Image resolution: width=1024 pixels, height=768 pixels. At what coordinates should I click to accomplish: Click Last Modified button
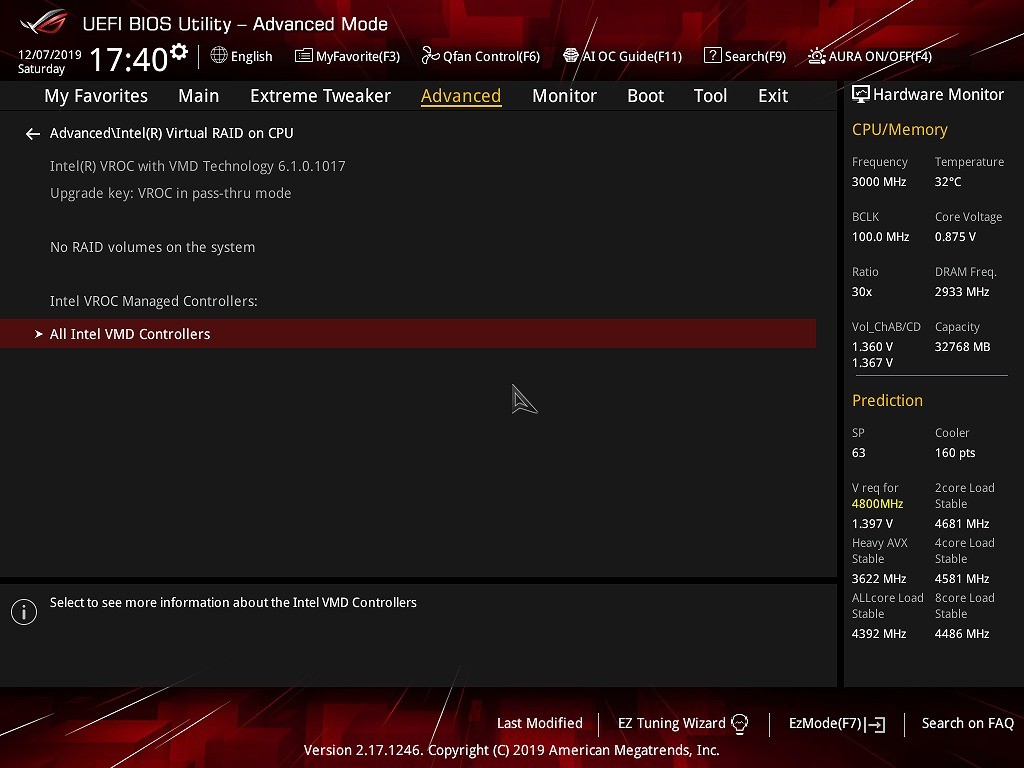coord(539,724)
